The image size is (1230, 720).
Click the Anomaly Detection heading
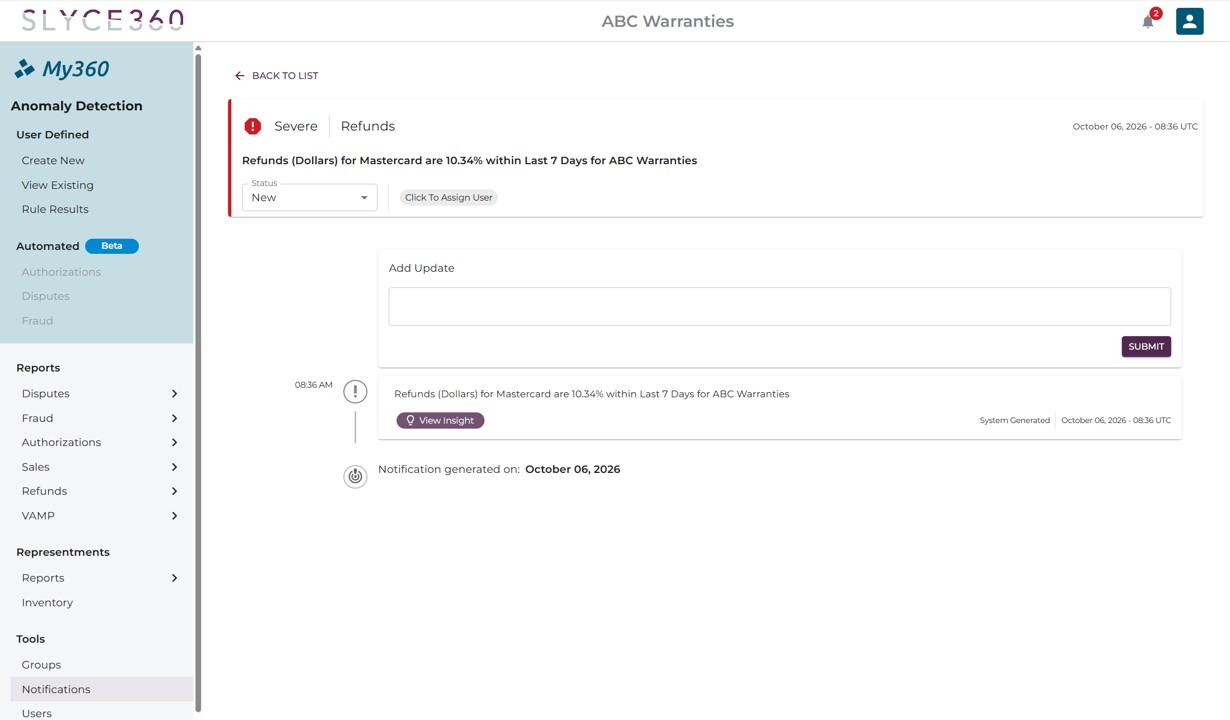[x=77, y=106]
